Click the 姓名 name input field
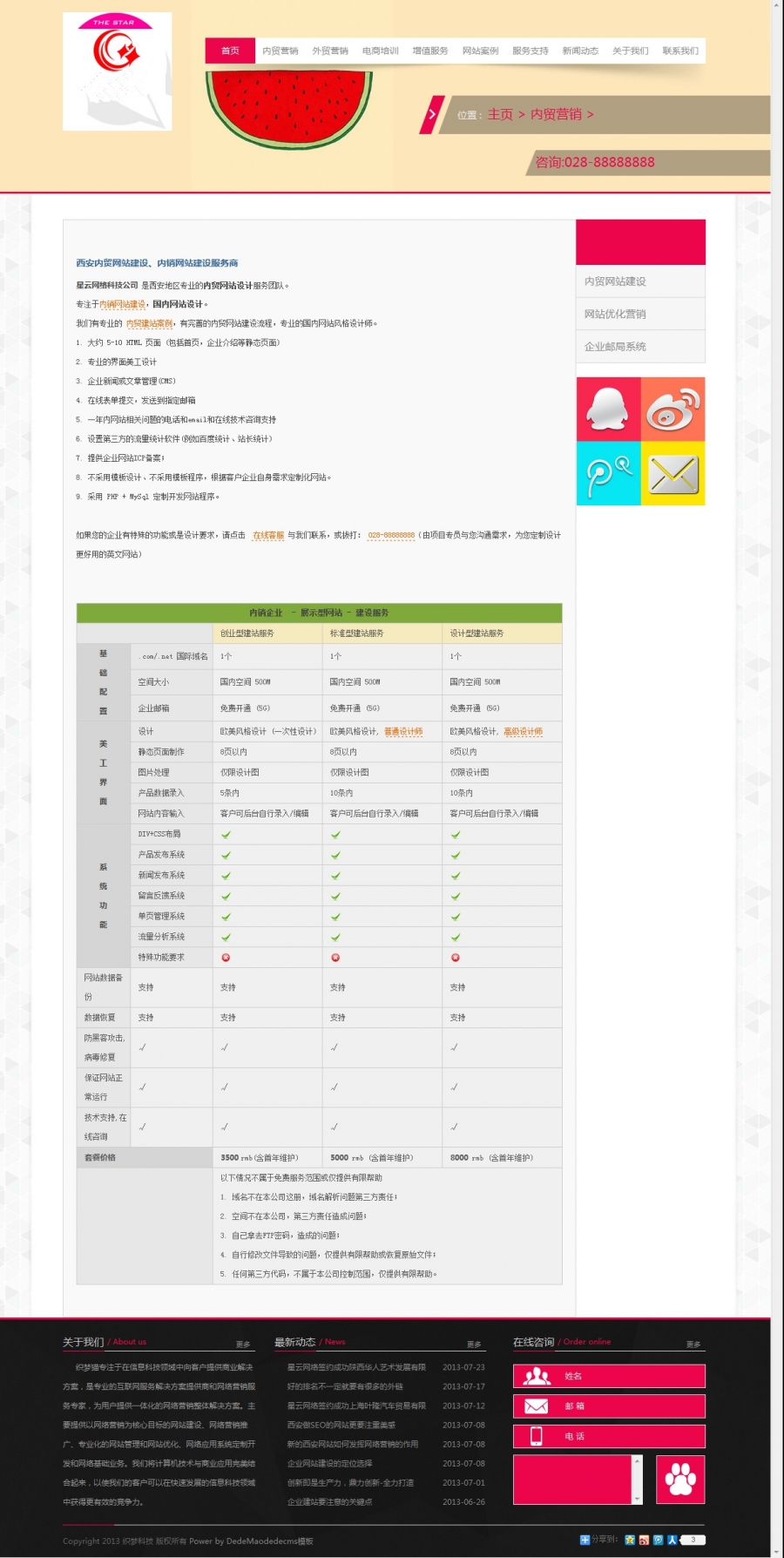784x1558 pixels. coord(609,1376)
